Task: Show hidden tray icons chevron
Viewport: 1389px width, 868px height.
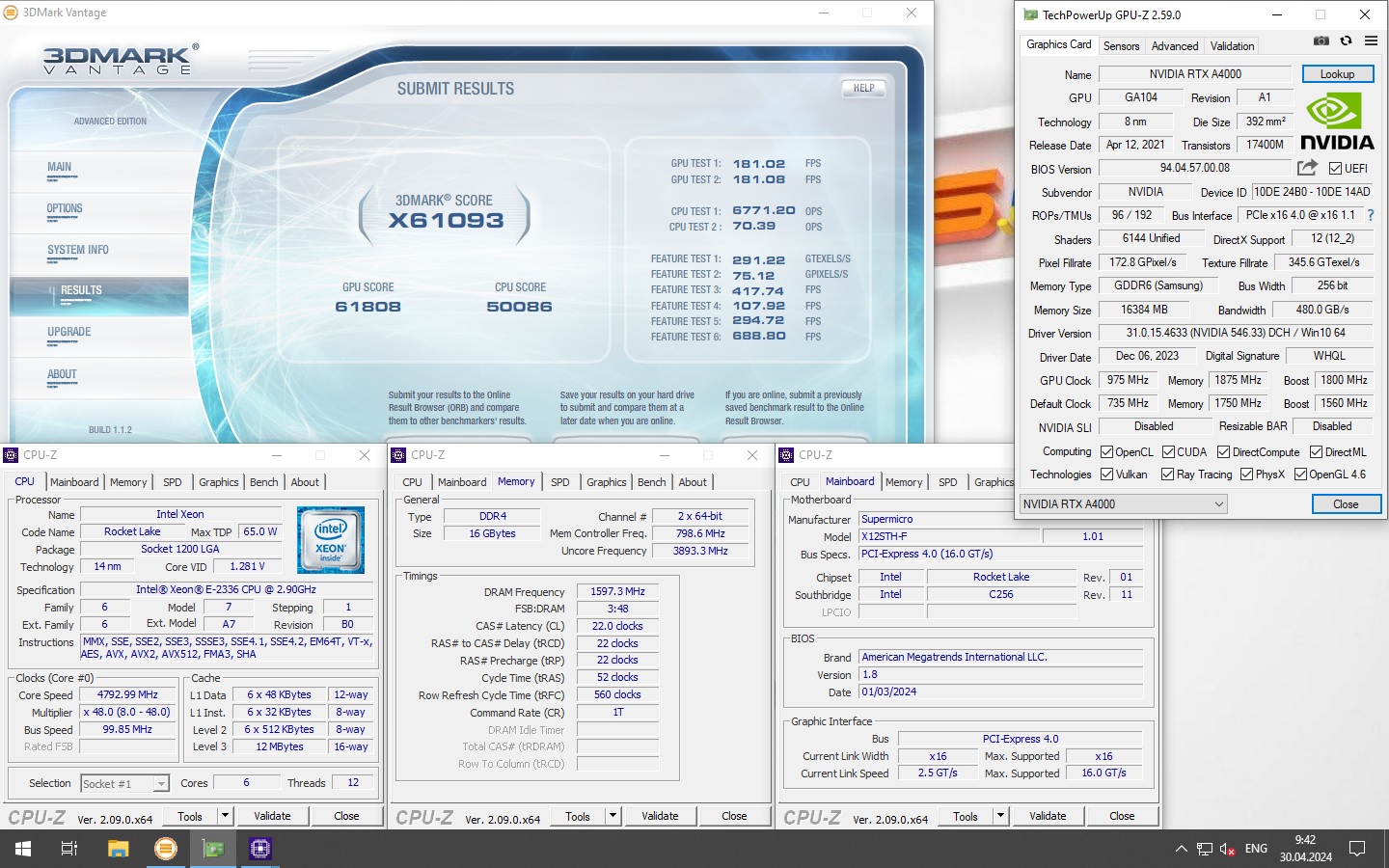Action: 1181,849
